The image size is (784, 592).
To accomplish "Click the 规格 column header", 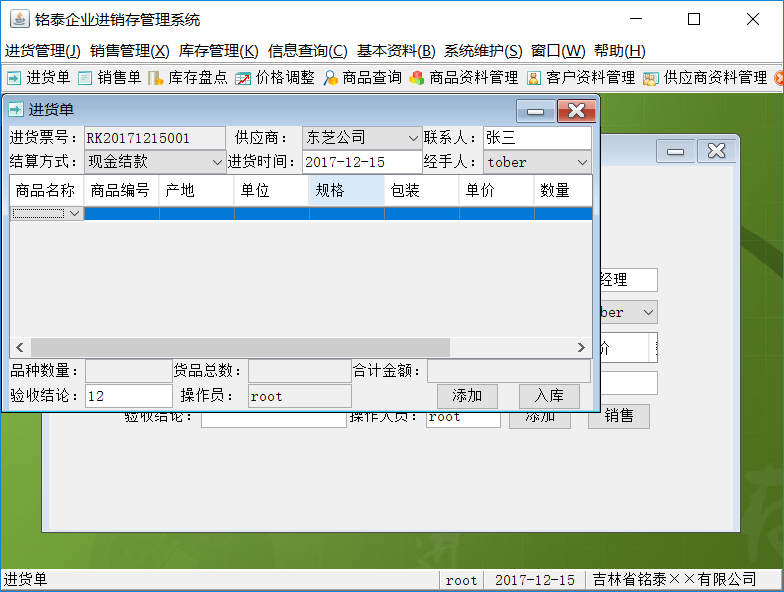I will tap(346, 190).
